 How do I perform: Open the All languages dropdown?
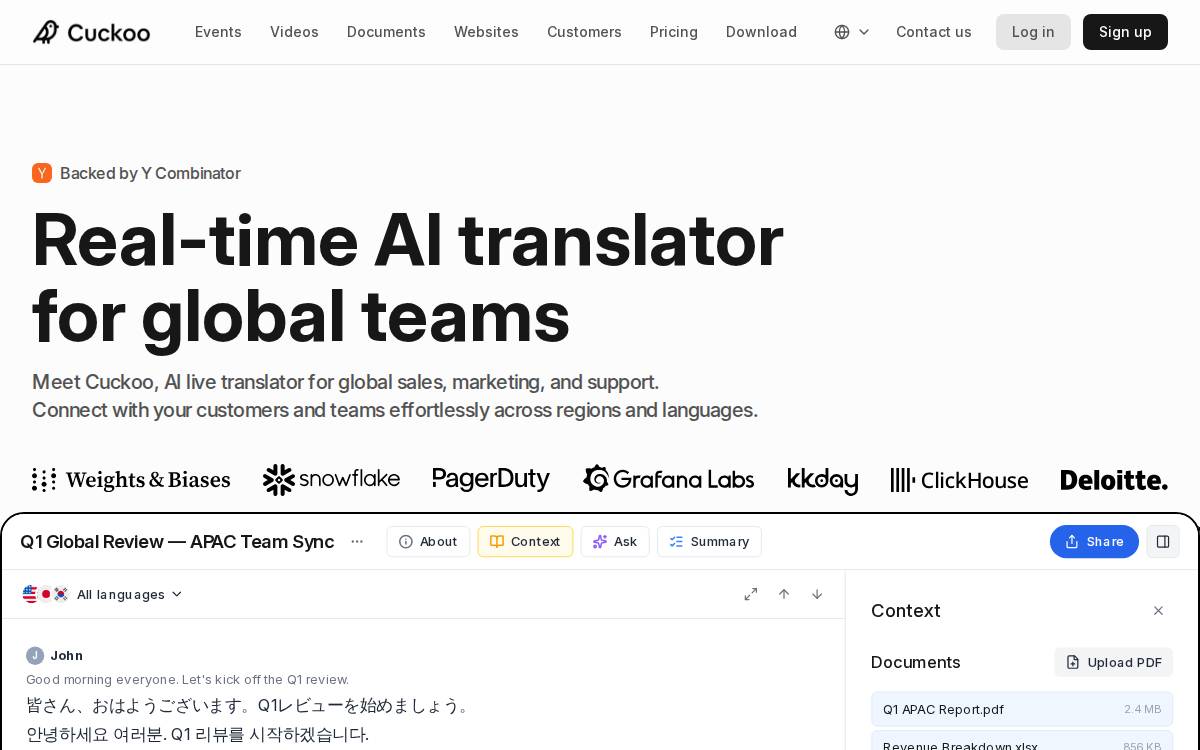click(x=129, y=594)
